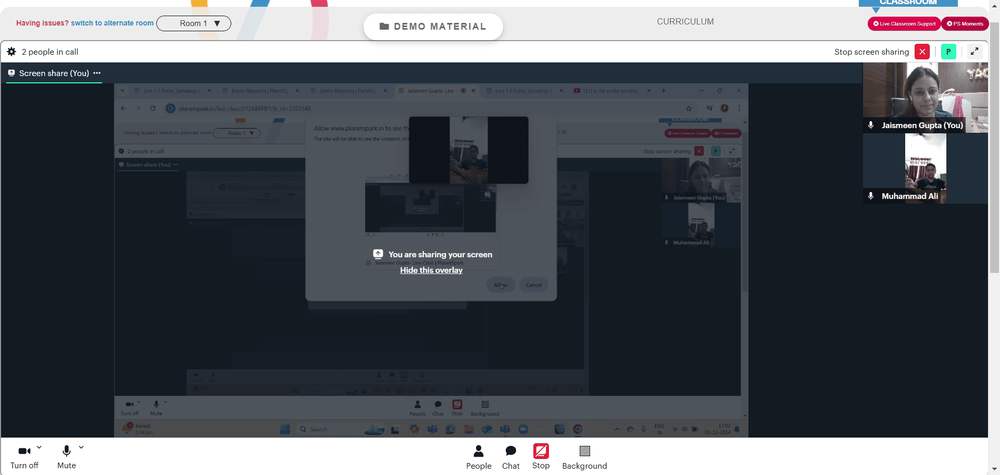This screenshot has width=1000, height=475.
Task: Click the PS Moments button
Action: pos(965,24)
